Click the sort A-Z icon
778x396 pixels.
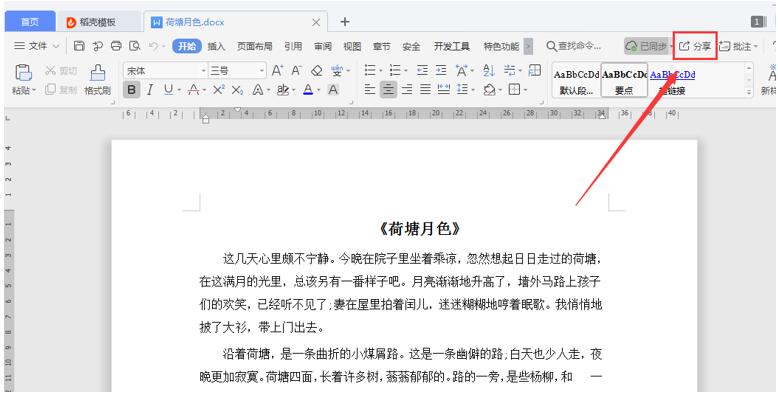click(x=488, y=70)
